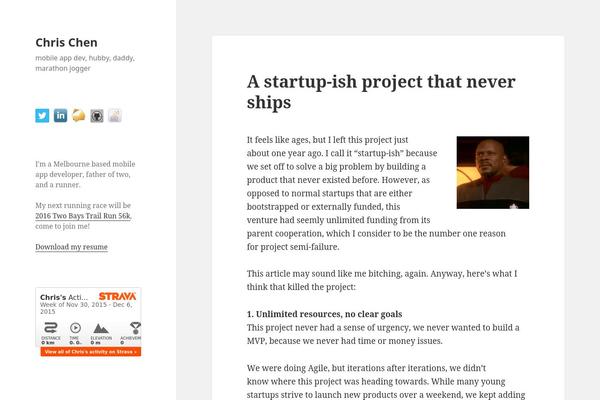Click the Elevation mountain icon
This screenshot has height=400, width=600.
click(x=101, y=328)
